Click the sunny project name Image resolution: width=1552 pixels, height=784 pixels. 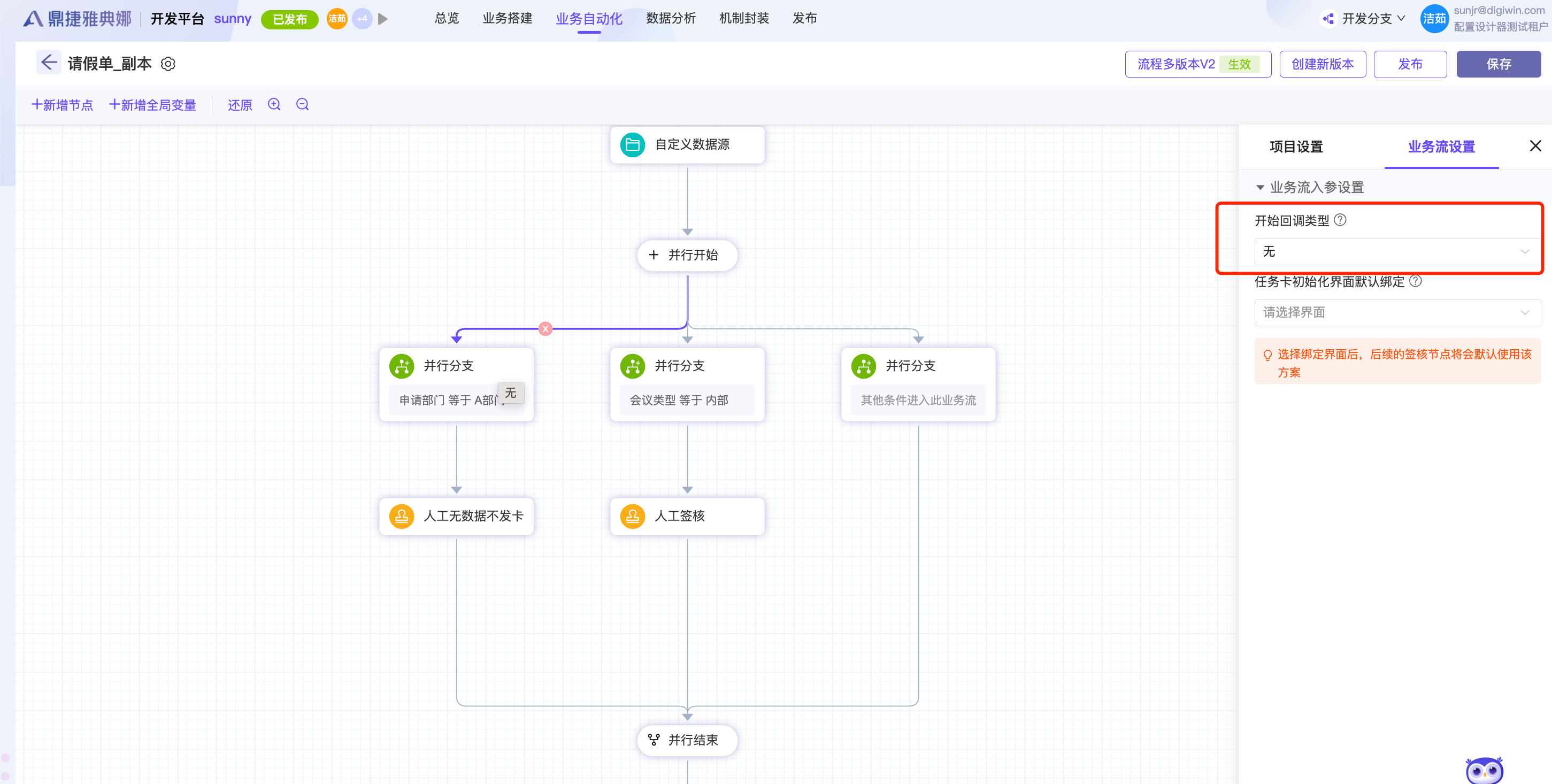[233, 19]
